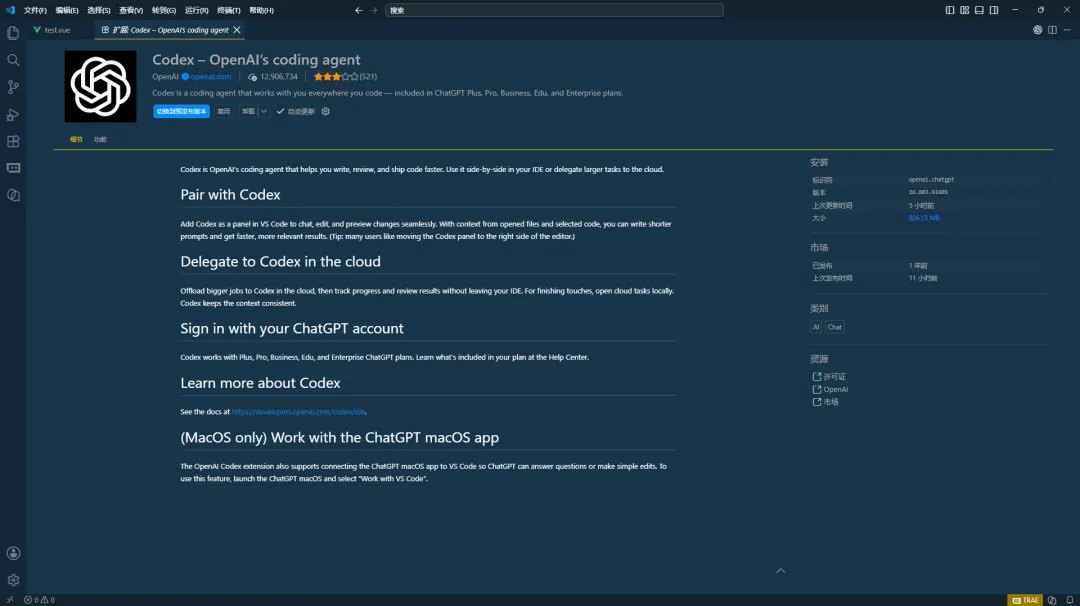Click the remote window icon in status bar
The image size is (1080, 606).
(x=10, y=600)
